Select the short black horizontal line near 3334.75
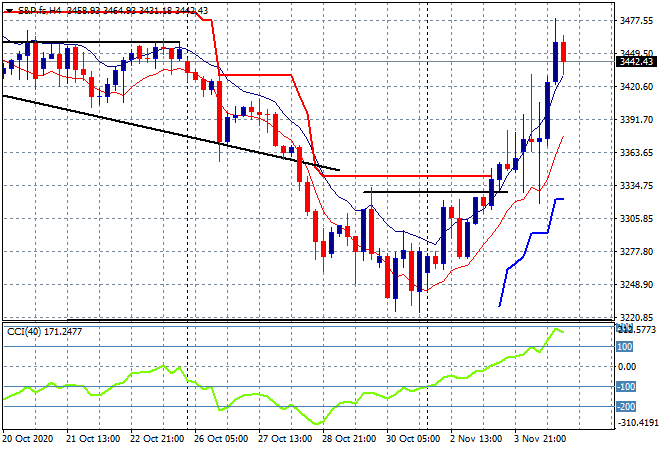Image resolution: width=660 pixels, height=450 pixels. [x=436, y=192]
